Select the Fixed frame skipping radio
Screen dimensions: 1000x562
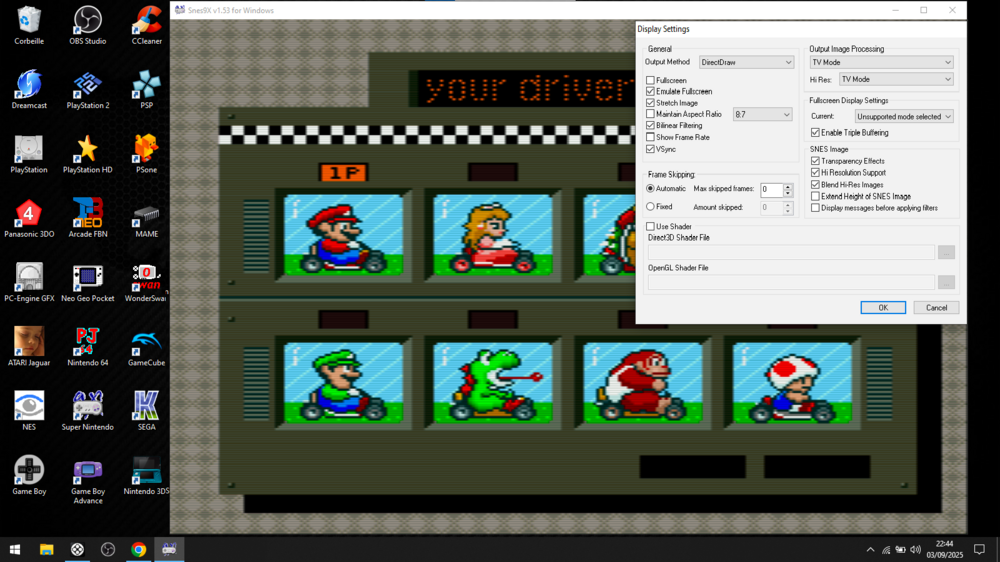651,207
